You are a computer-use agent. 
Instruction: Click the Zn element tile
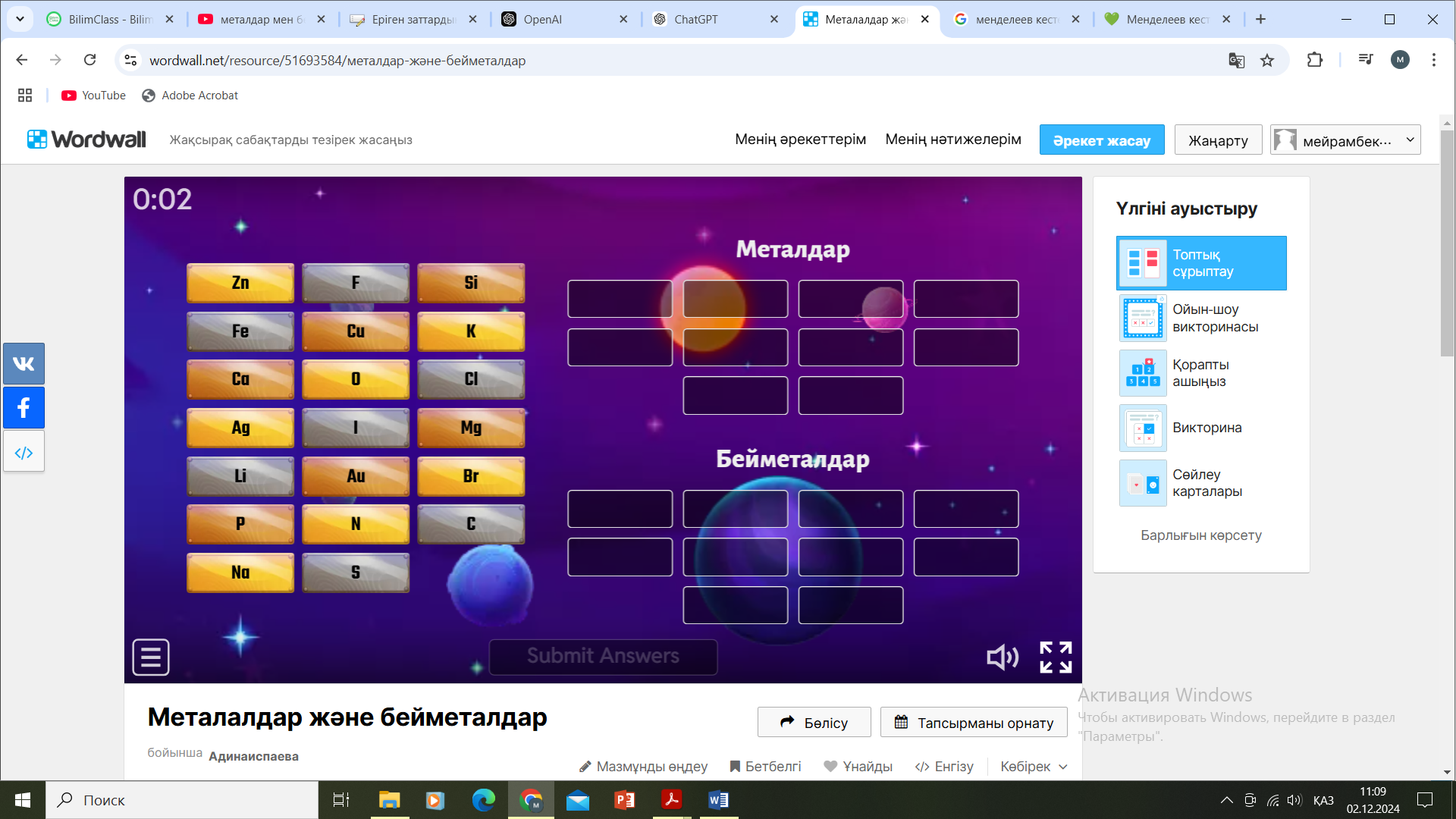pos(240,283)
